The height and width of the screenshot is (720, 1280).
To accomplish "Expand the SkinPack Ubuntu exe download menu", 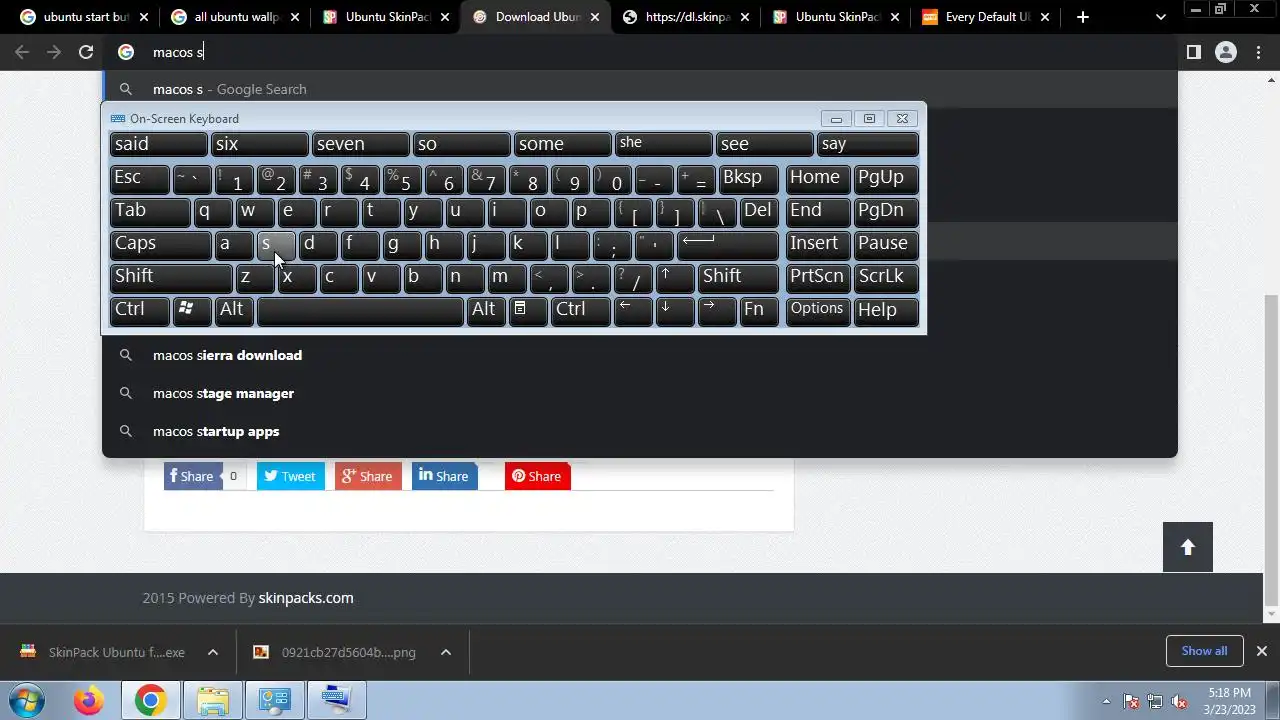I will (213, 652).
